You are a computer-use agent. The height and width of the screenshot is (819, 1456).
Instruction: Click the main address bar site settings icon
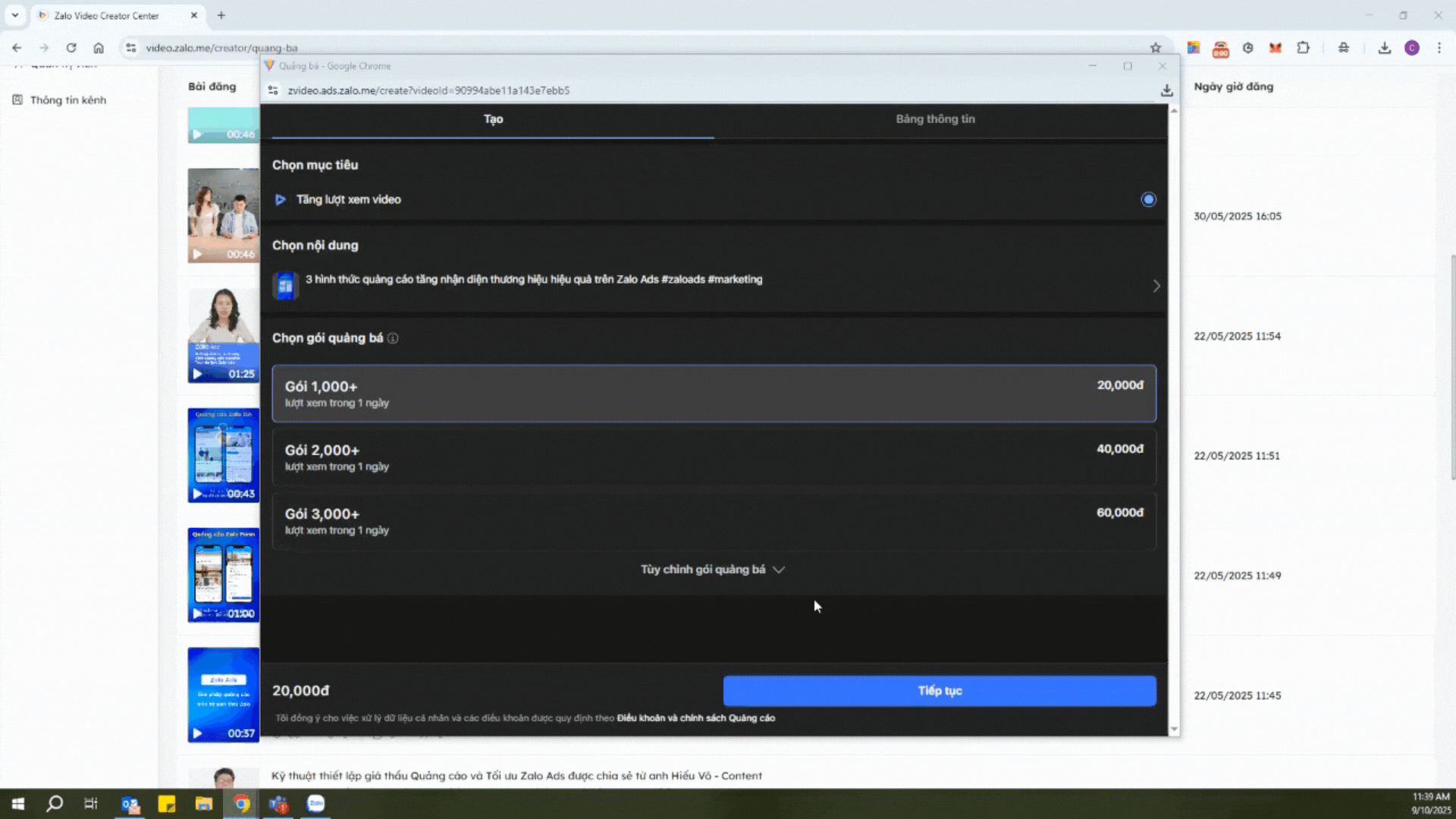click(131, 48)
